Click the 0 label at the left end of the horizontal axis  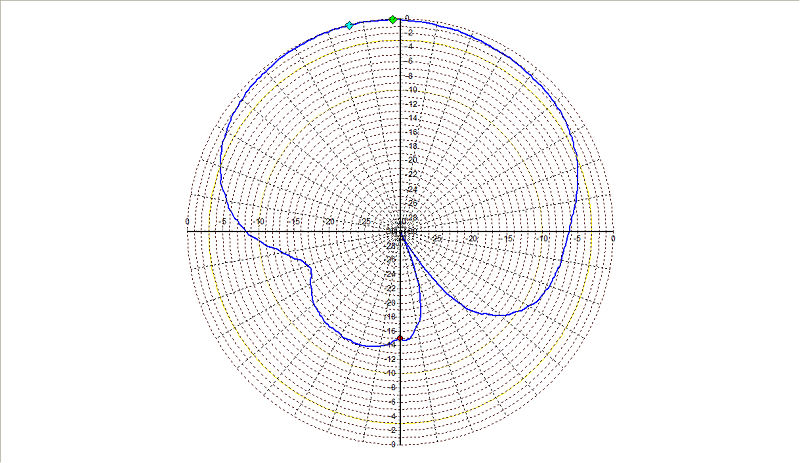point(187,222)
